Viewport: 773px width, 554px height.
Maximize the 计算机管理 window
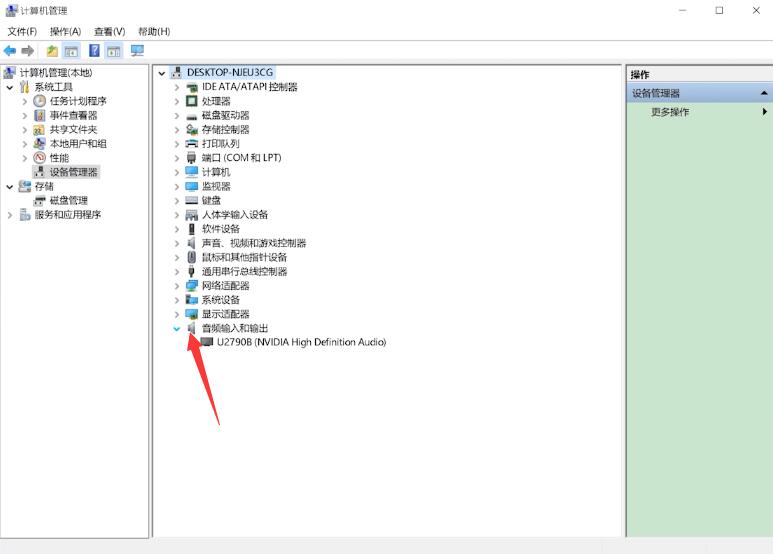coord(719,10)
